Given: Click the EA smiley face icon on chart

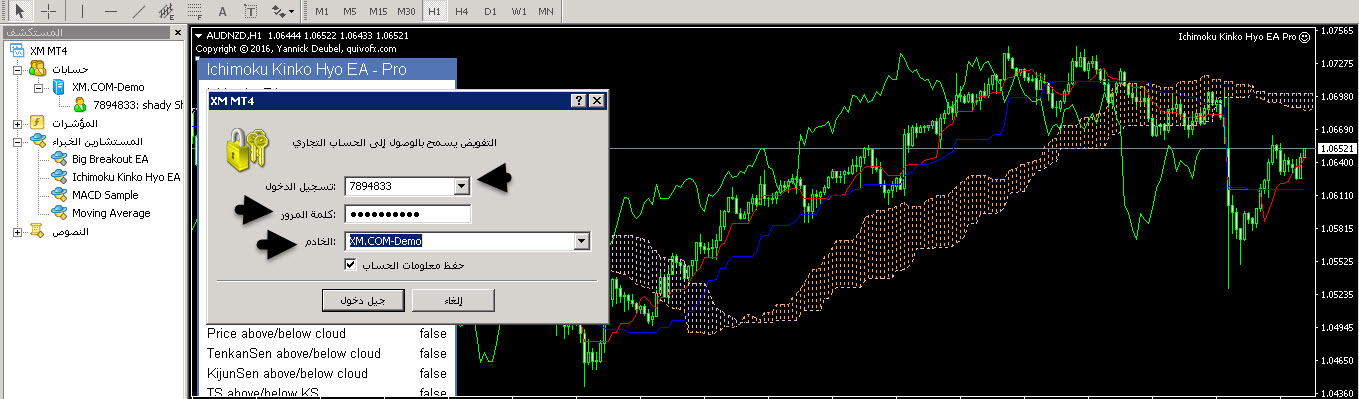Looking at the screenshot, I should [1304, 36].
